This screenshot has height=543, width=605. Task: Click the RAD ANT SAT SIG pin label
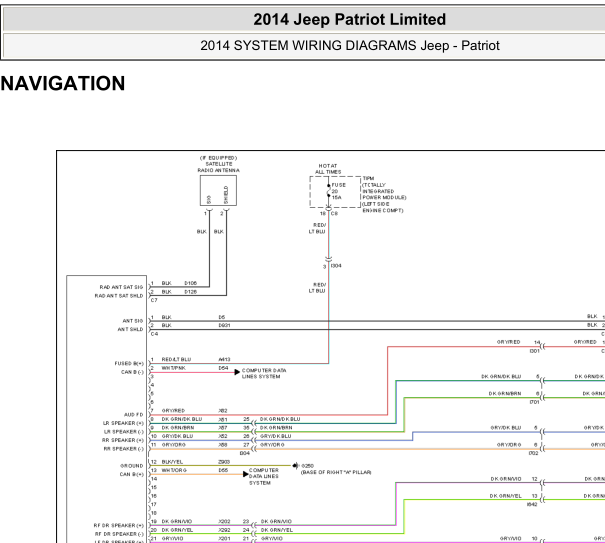tap(121, 287)
